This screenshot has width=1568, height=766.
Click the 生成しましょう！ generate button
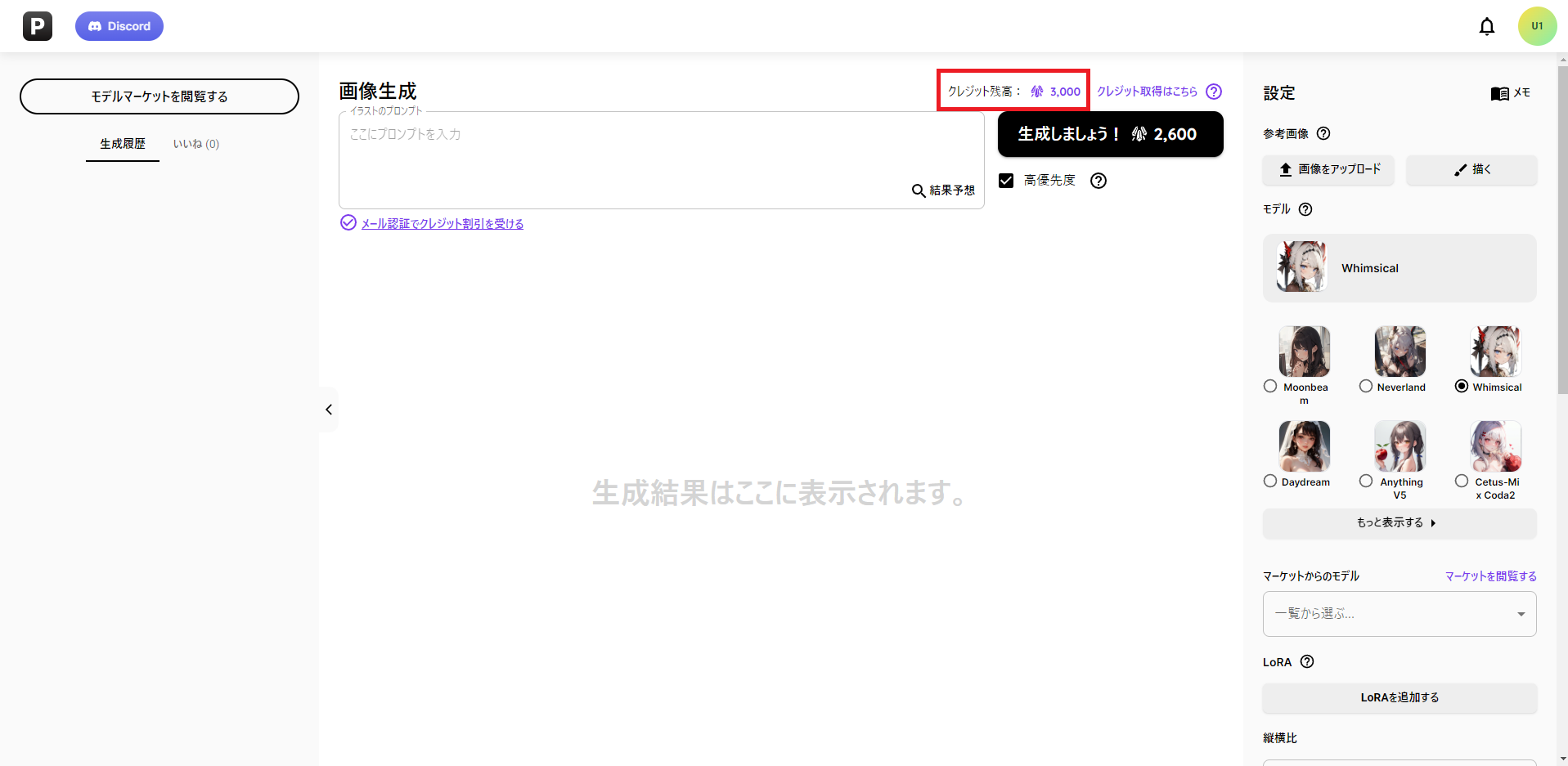[x=1111, y=134]
